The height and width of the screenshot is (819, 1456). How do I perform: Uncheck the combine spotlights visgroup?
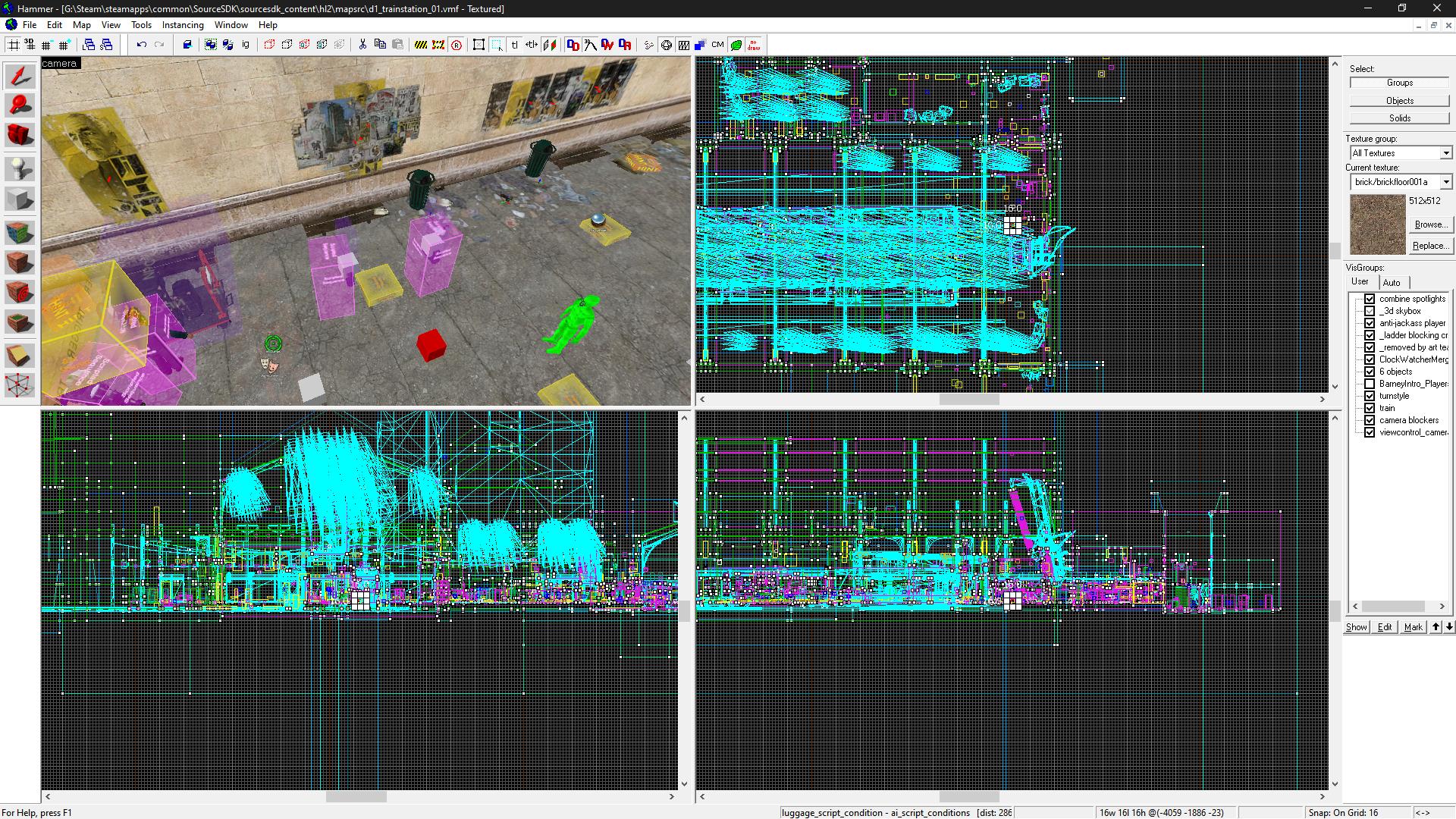pyautogui.click(x=1370, y=299)
